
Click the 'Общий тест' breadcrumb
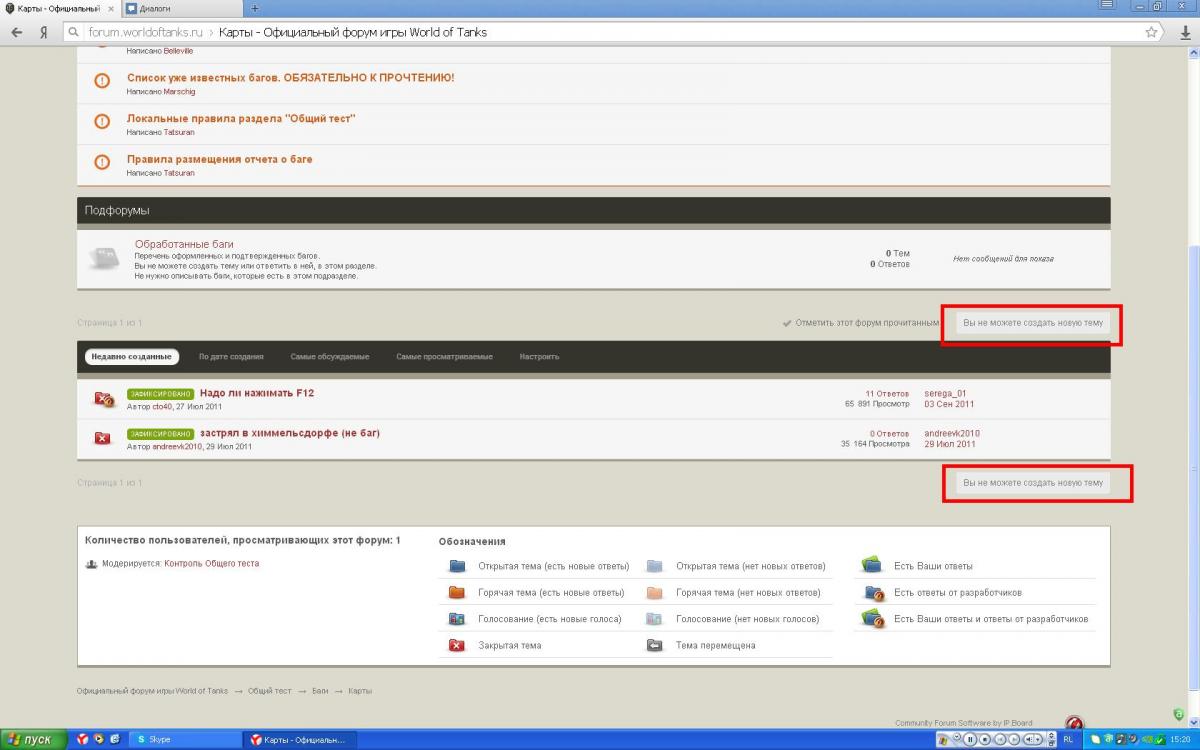tap(270, 691)
